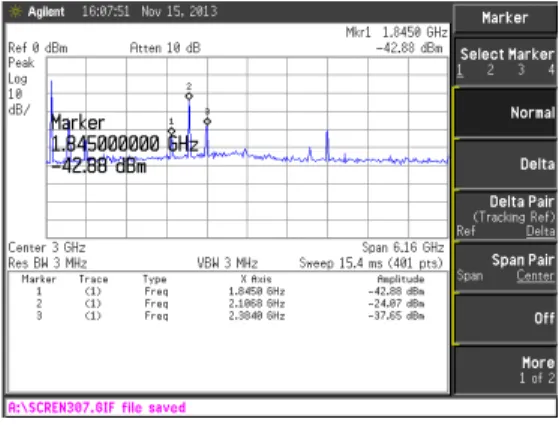Click the Center 3 GHz label

point(47,247)
